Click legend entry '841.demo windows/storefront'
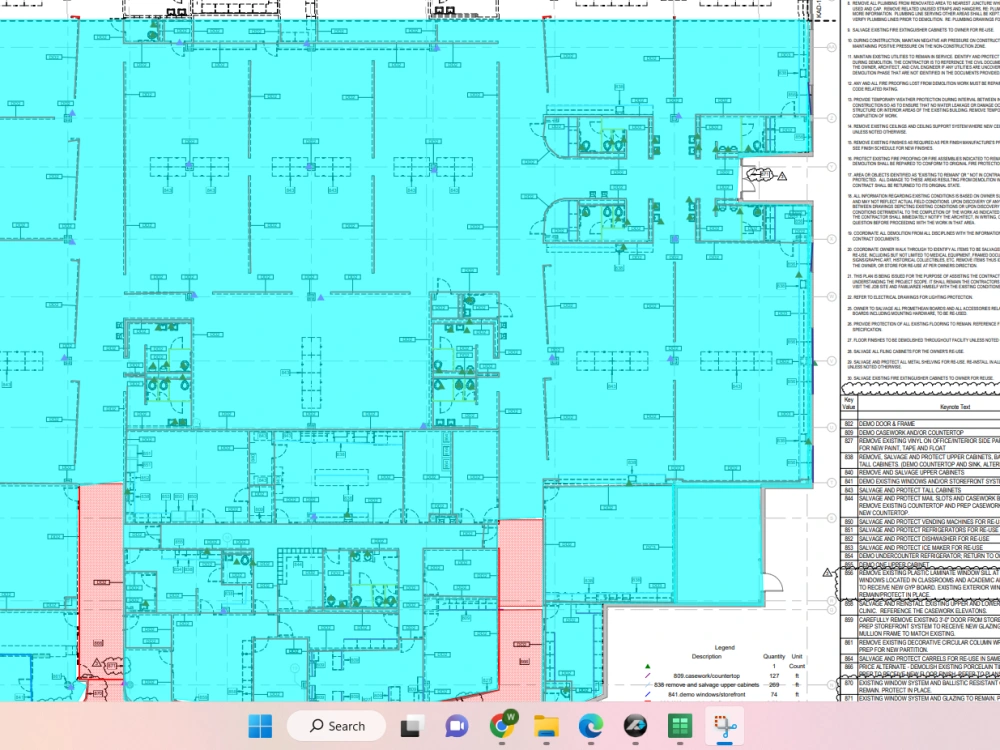Image resolution: width=1000 pixels, height=750 pixels. [x=707, y=695]
